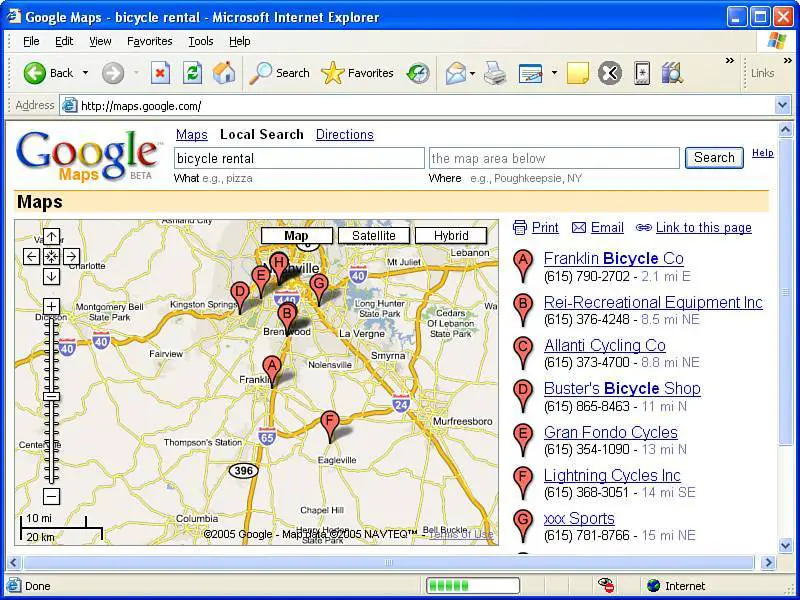This screenshot has width=800, height=600.
Task: Switch to Hybrid view
Action: click(x=451, y=236)
